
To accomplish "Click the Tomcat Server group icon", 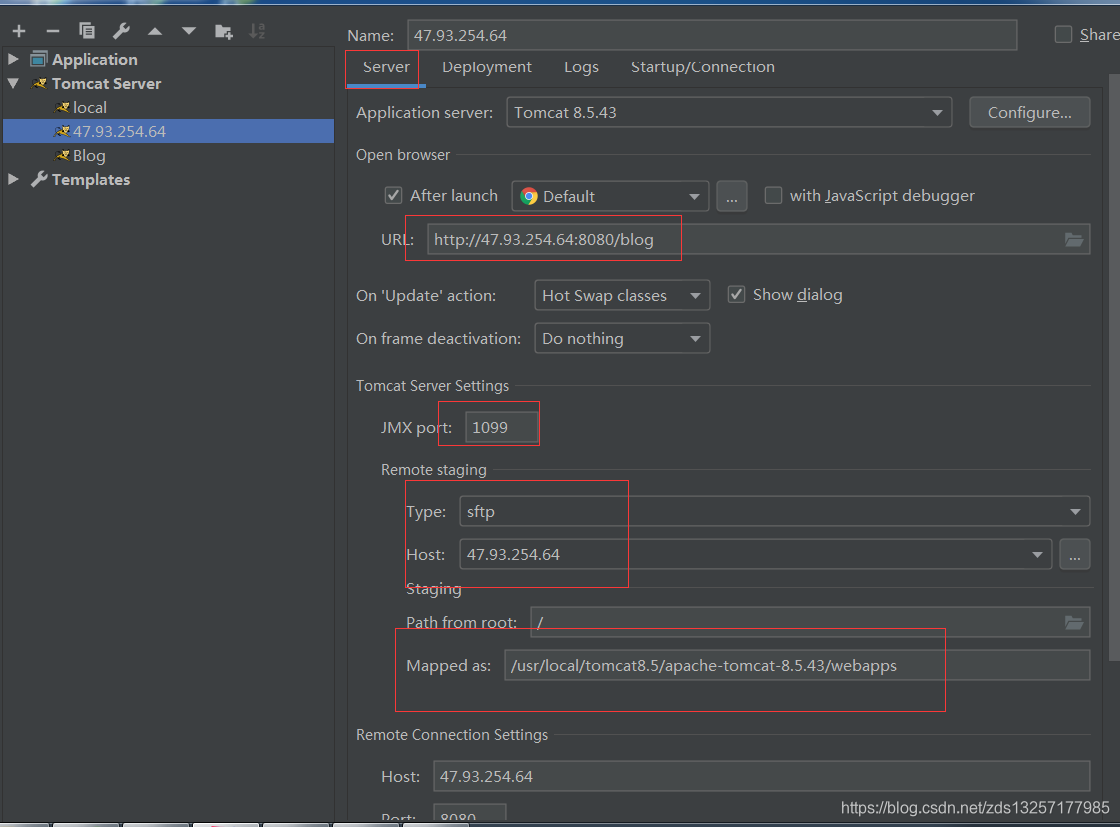I will (x=40, y=84).
